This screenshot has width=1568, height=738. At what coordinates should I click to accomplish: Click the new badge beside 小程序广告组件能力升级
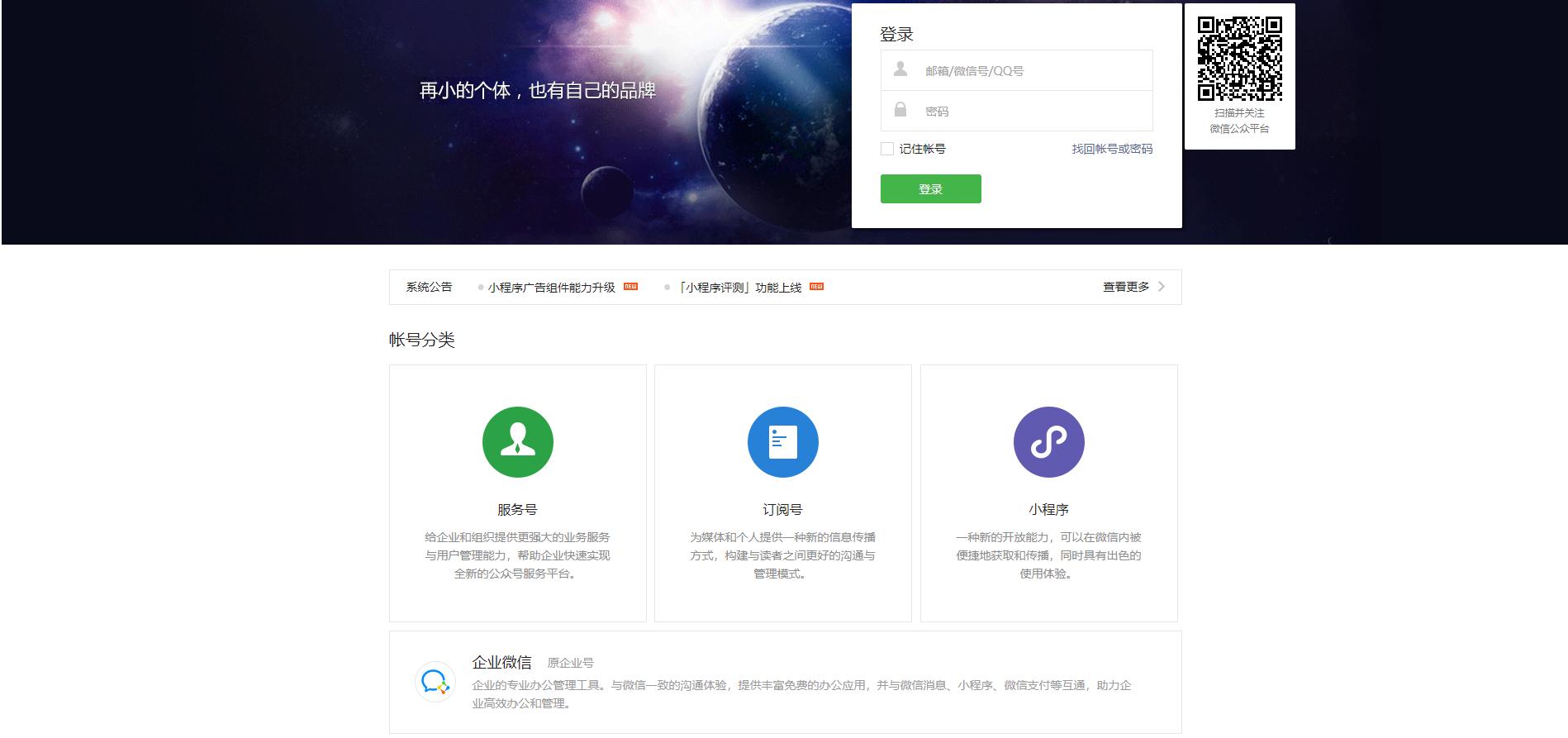[630, 287]
